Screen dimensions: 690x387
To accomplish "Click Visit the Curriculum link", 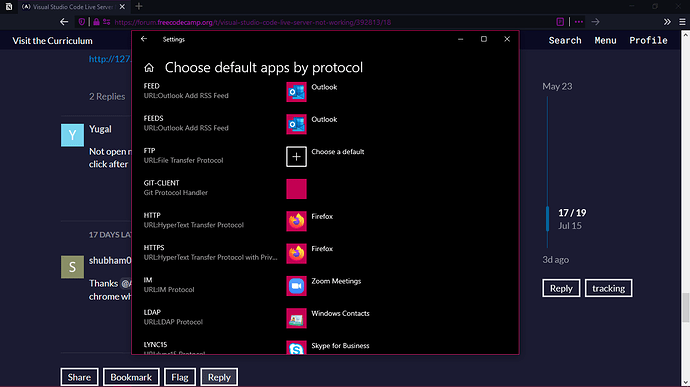I will click(x=52, y=41).
